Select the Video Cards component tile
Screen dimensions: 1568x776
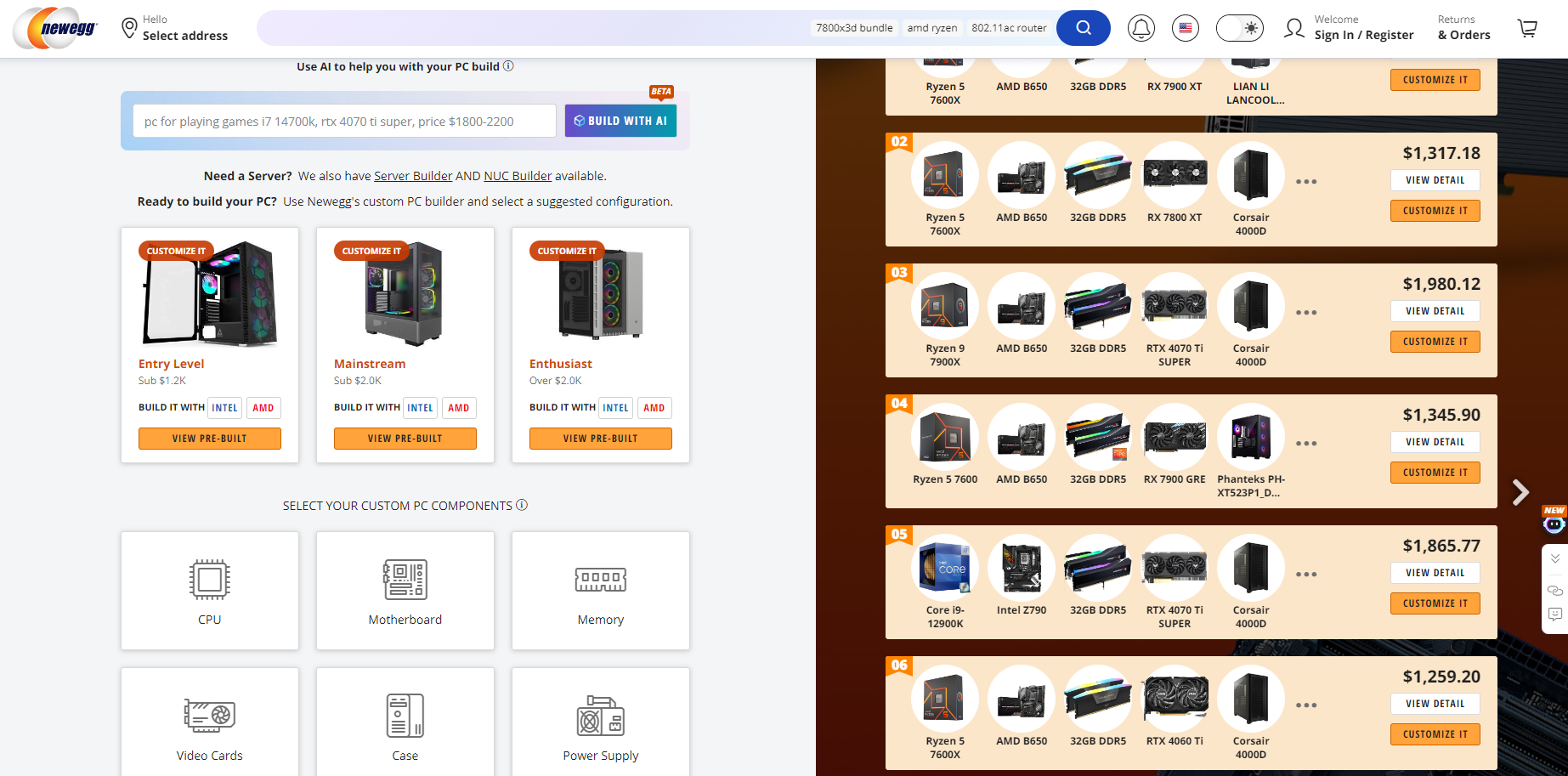(x=210, y=722)
